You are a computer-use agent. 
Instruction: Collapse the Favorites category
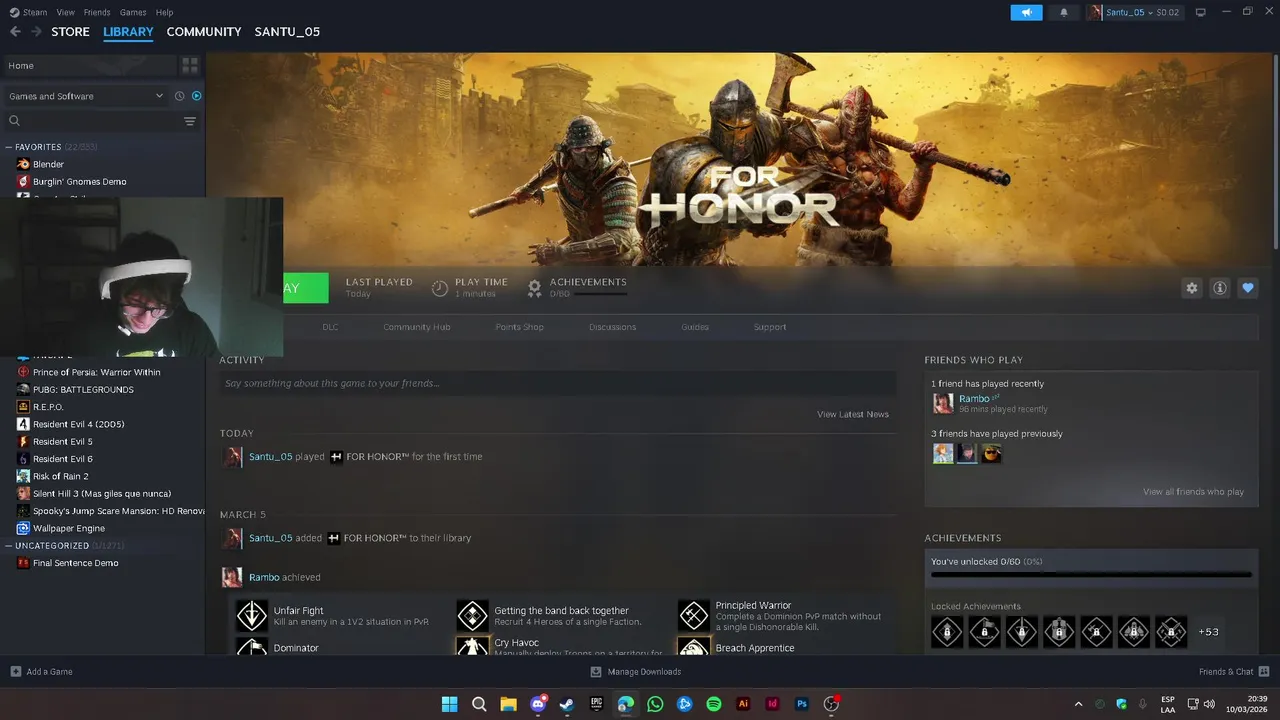click(9, 147)
